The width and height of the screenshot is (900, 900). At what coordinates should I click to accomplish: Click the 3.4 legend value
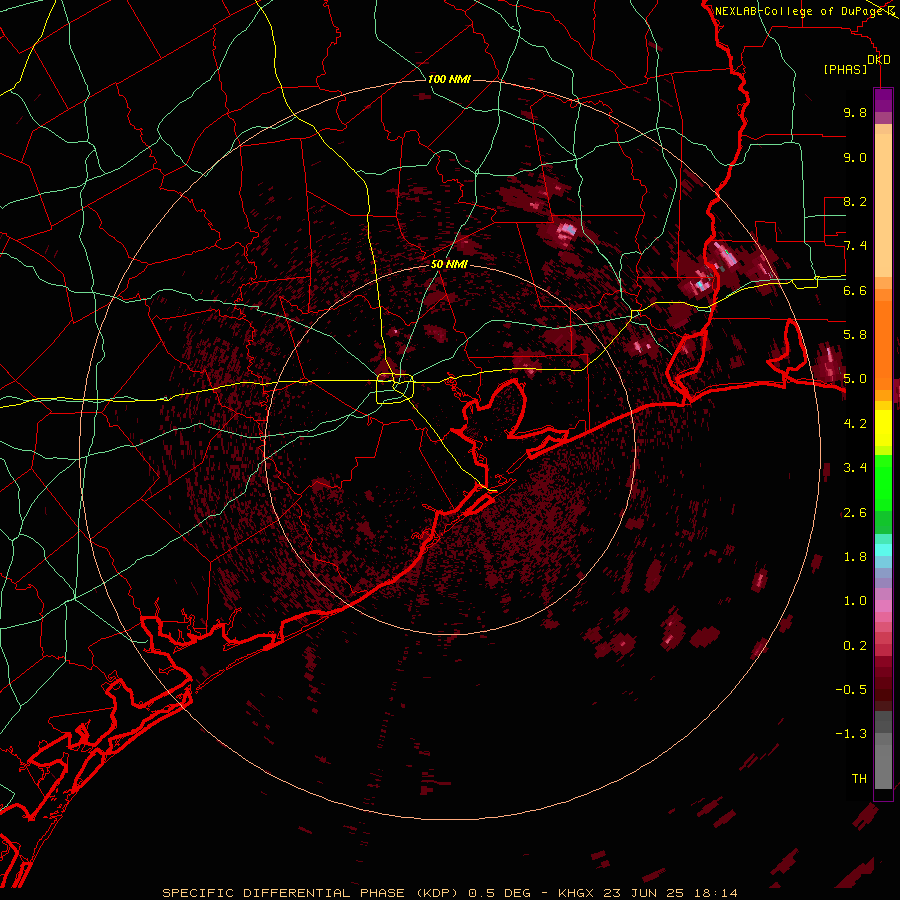pyautogui.click(x=855, y=468)
